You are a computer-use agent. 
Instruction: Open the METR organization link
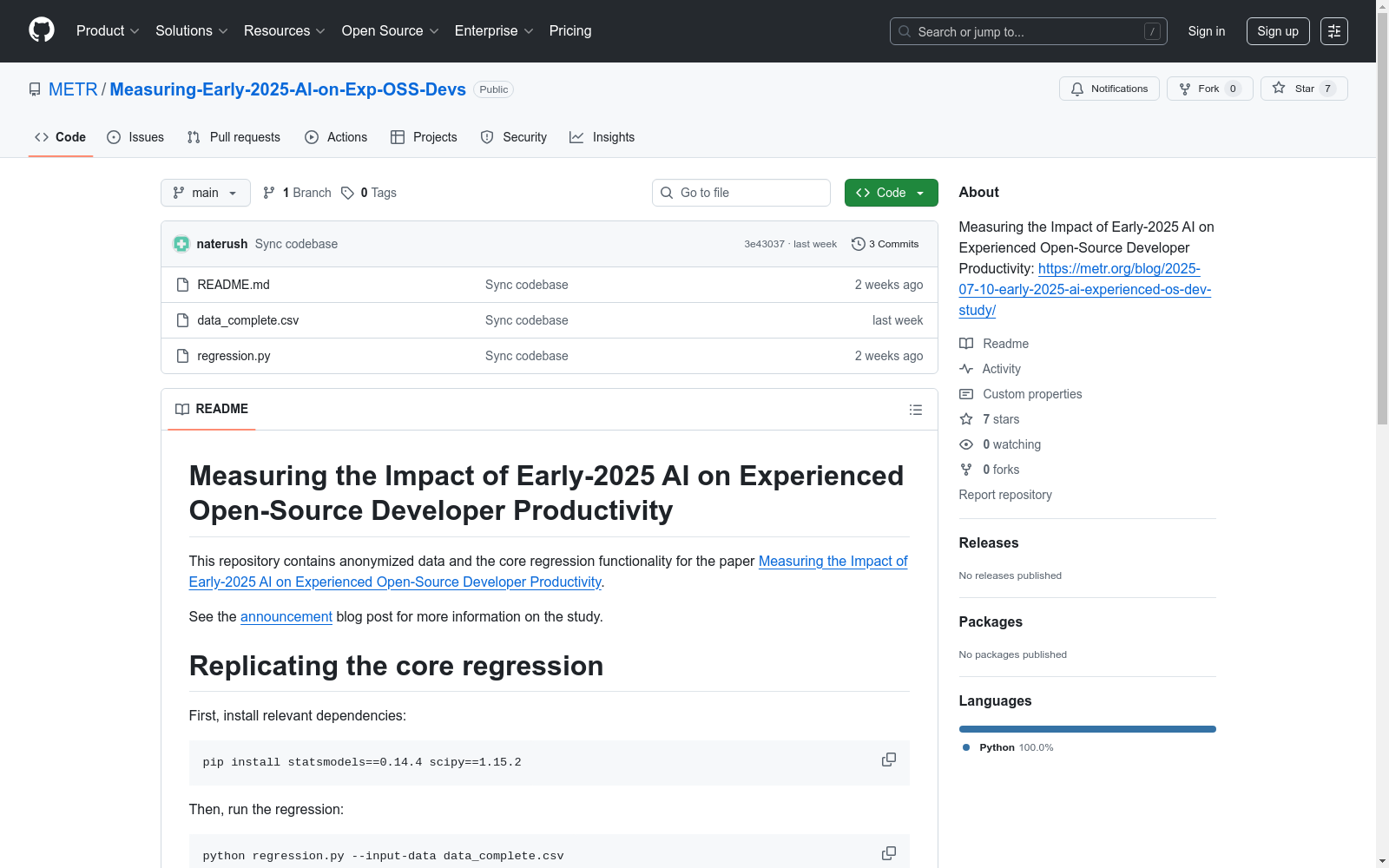point(73,89)
